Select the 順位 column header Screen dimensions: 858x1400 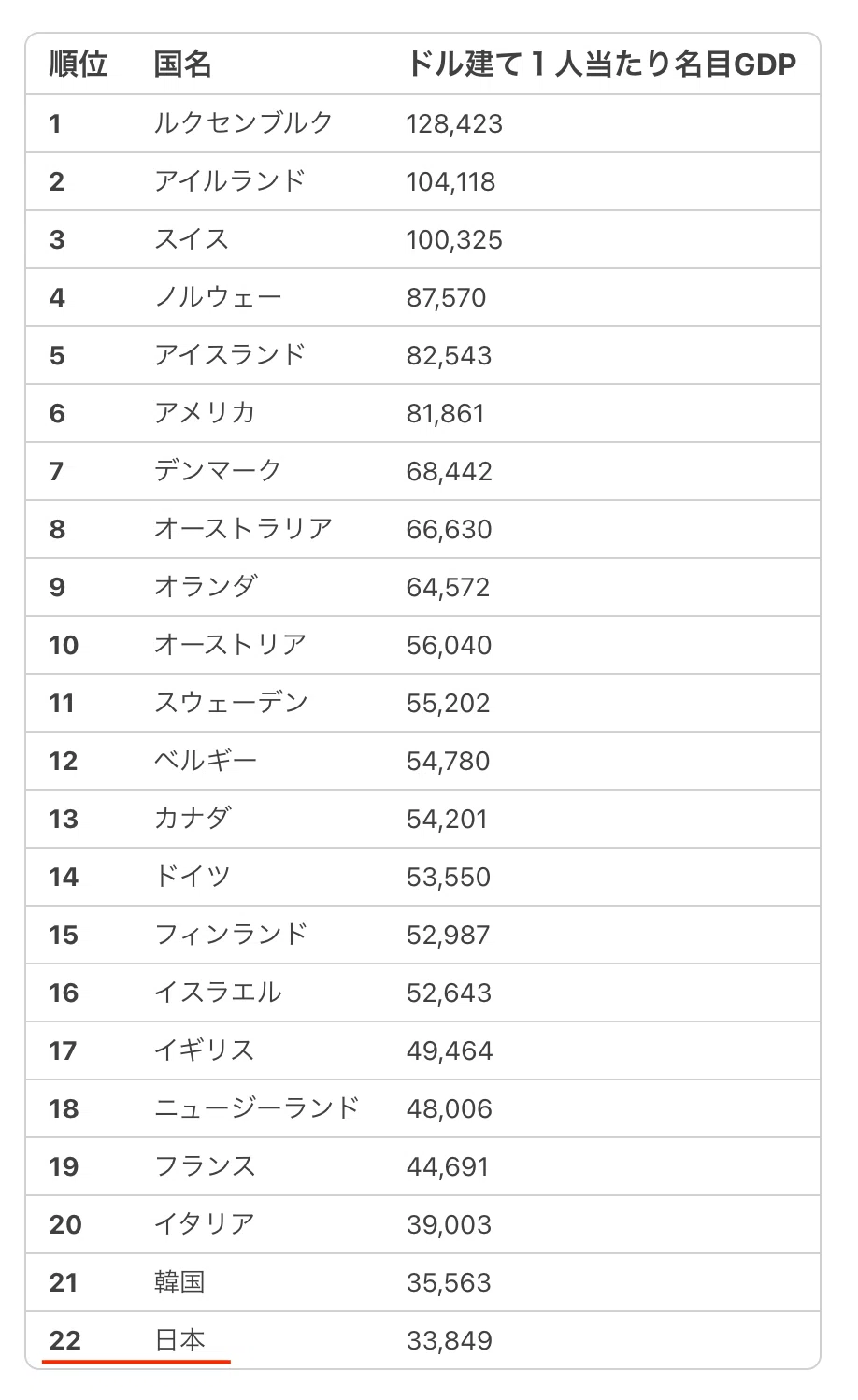point(79,64)
